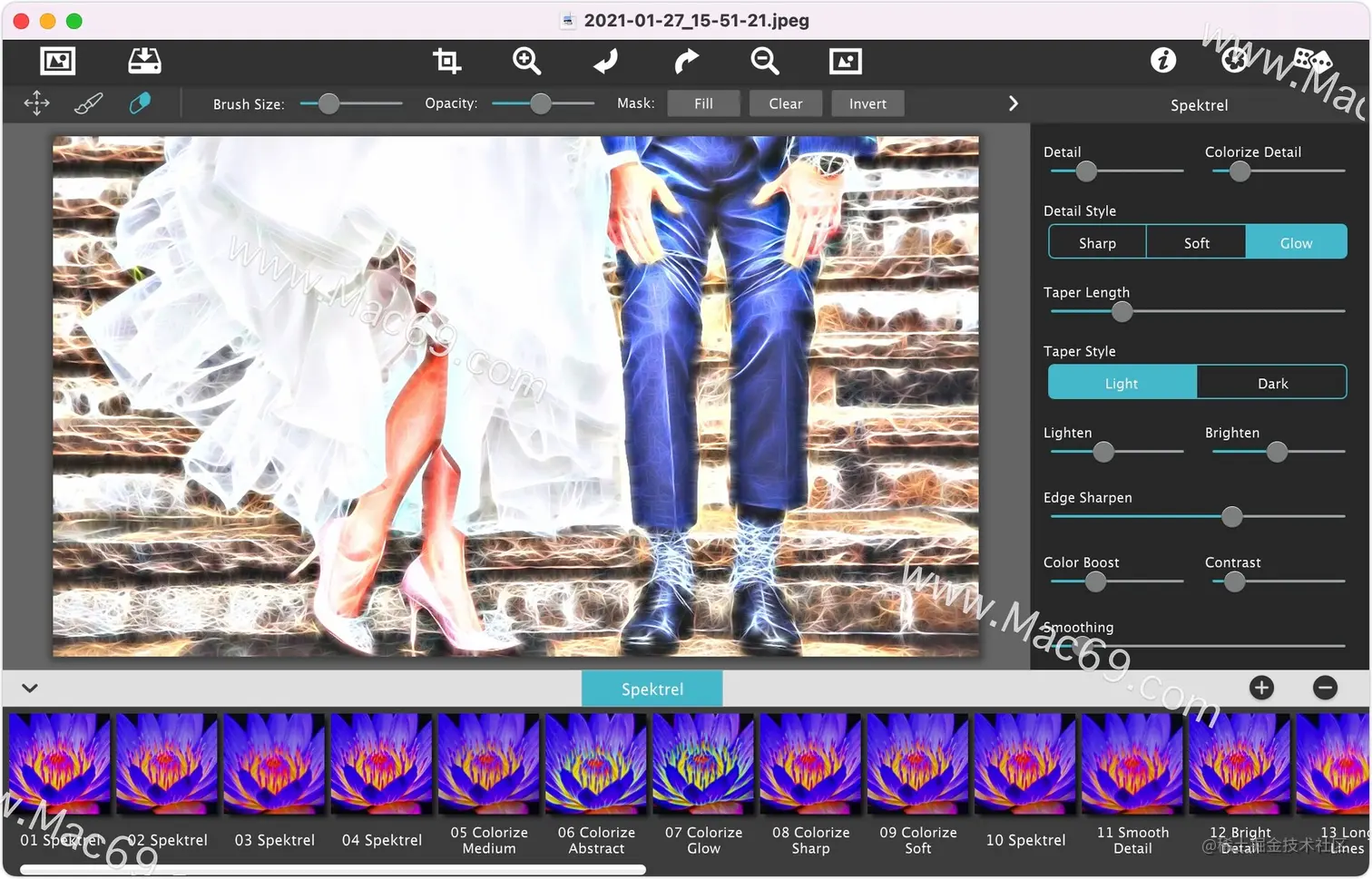Select the eraser mask tool
1372x879 pixels.
[140, 103]
